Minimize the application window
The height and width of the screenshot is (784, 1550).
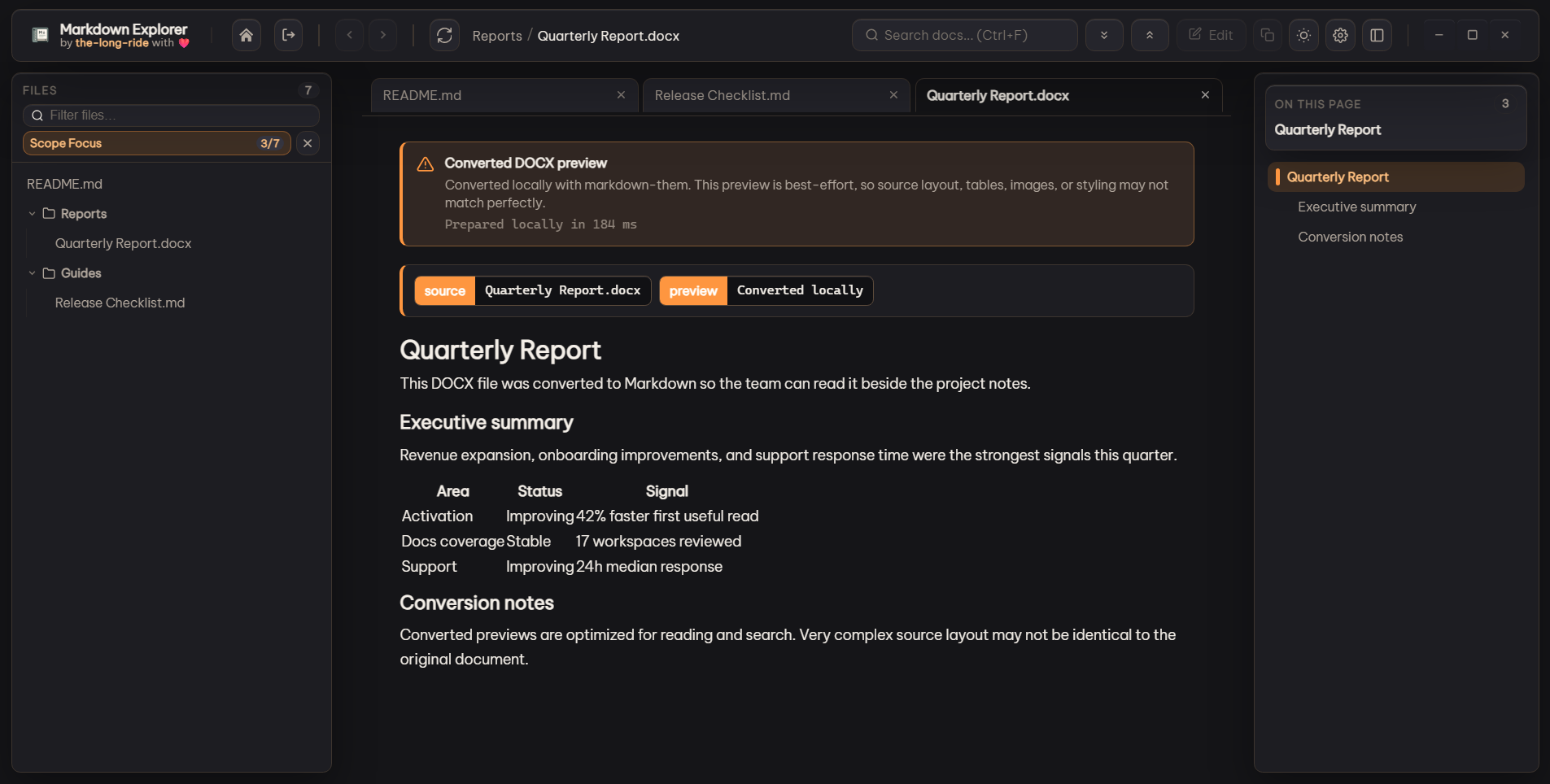click(x=1439, y=35)
